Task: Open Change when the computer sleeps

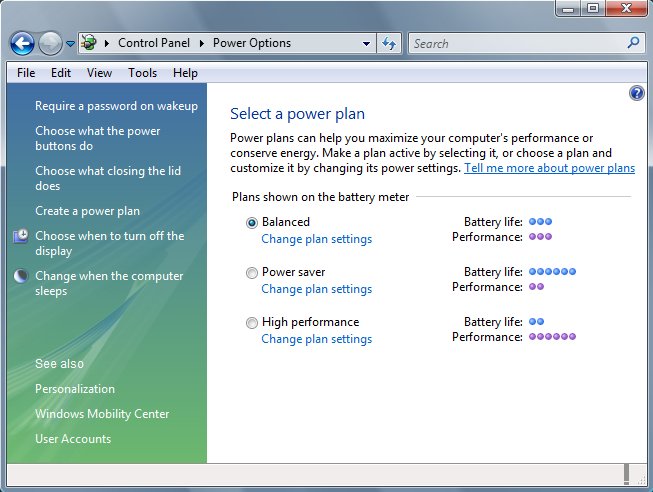Action: (x=109, y=283)
